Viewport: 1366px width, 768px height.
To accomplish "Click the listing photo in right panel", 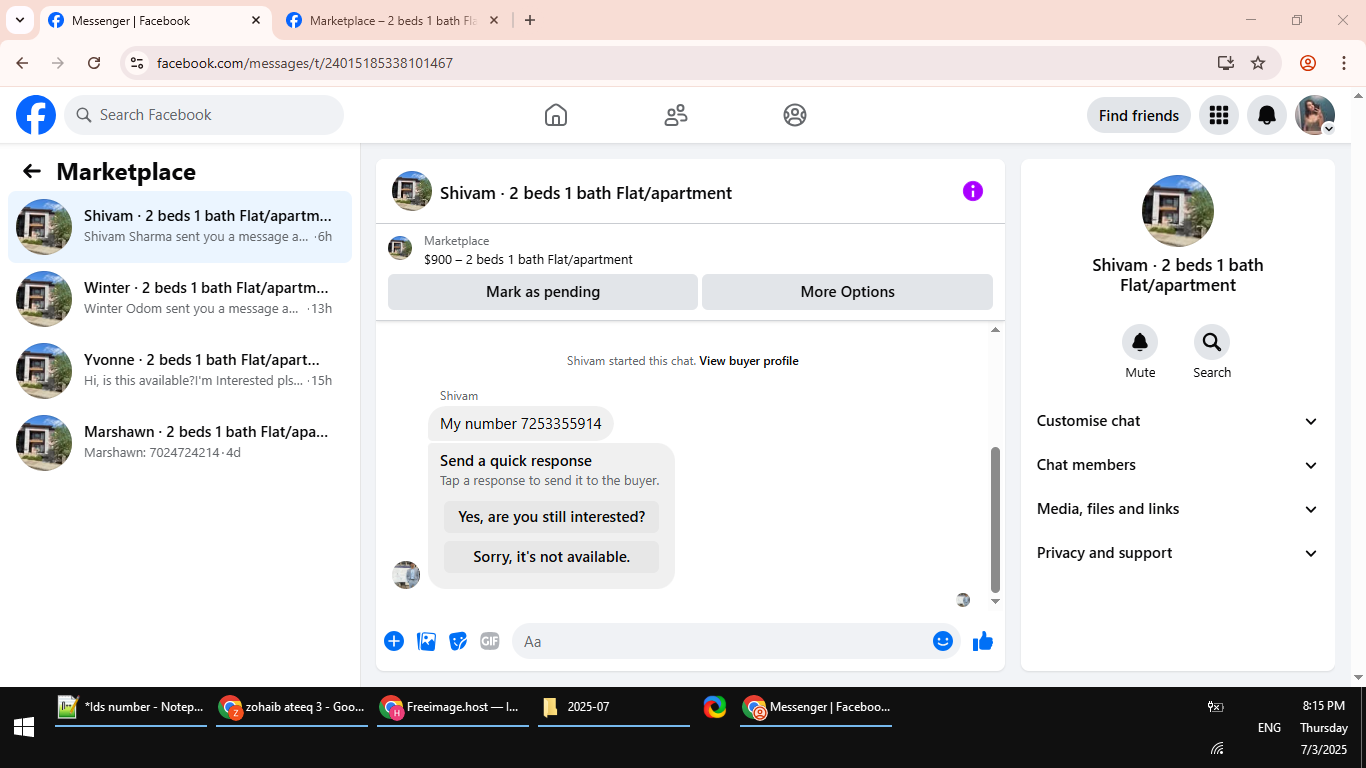I will pyautogui.click(x=1178, y=211).
